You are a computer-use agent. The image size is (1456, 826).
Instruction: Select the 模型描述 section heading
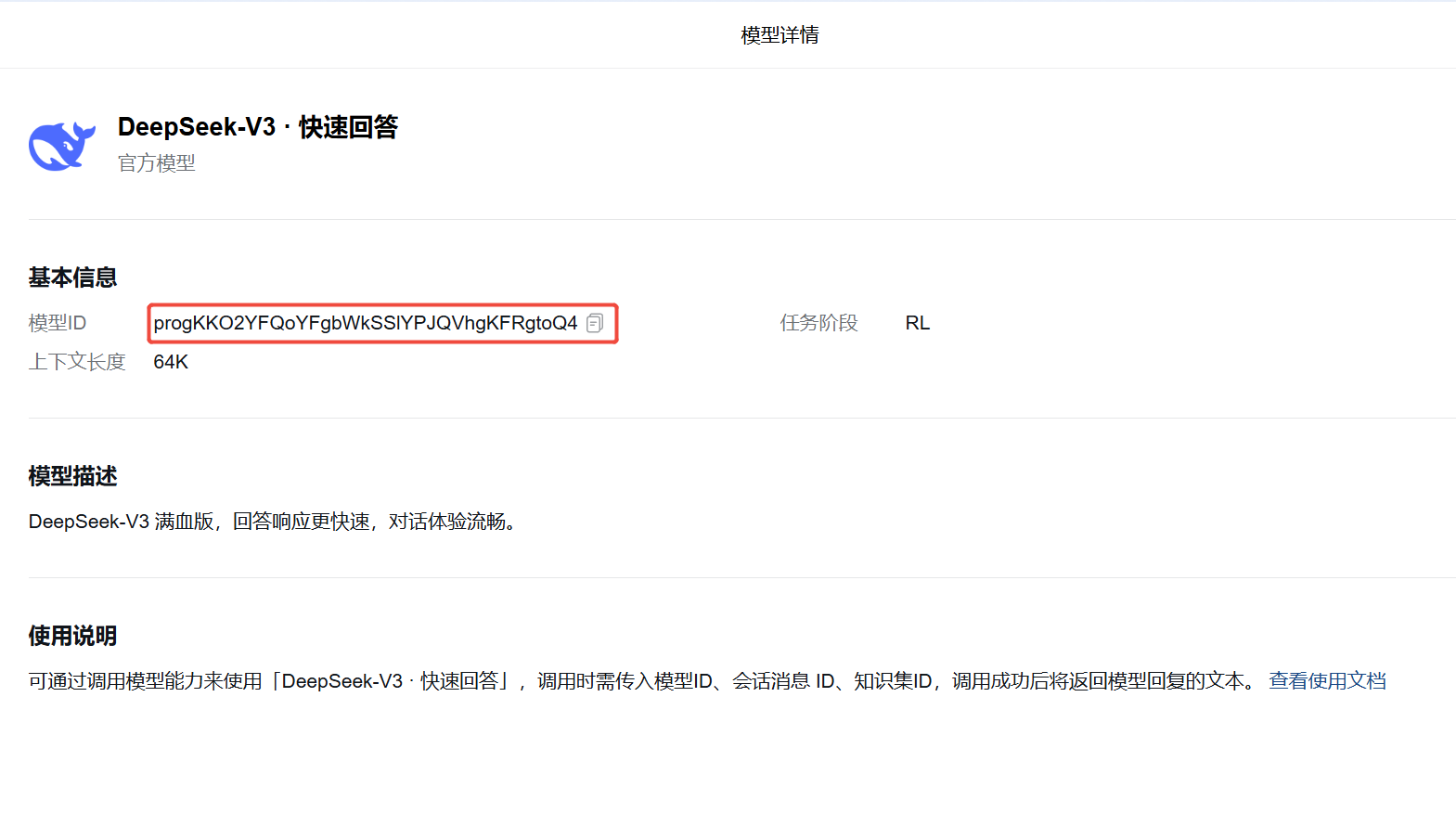[72, 476]
